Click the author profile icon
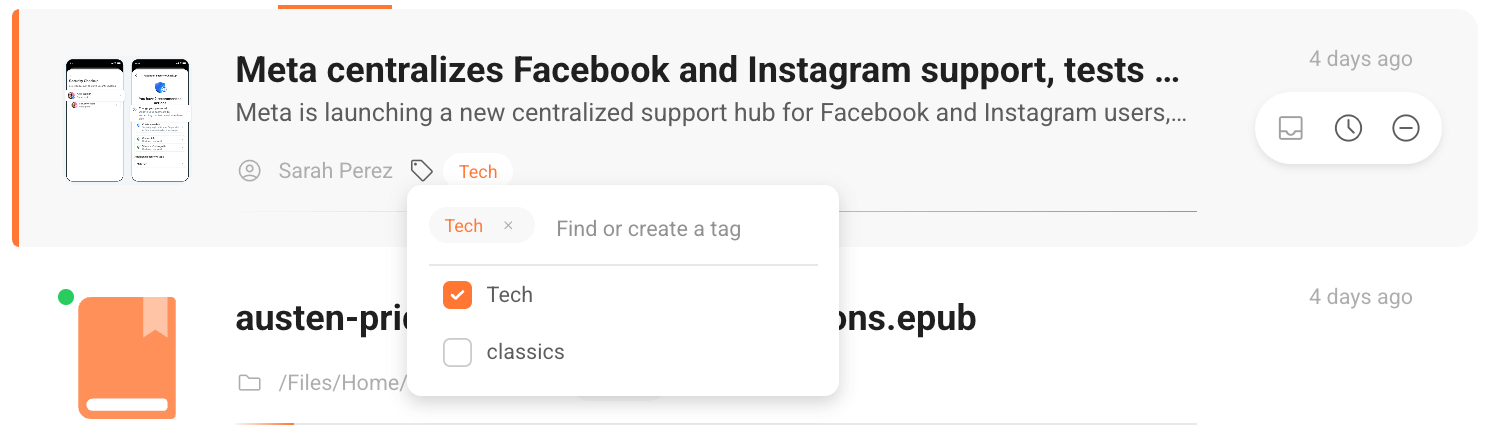 click(249, 171)
